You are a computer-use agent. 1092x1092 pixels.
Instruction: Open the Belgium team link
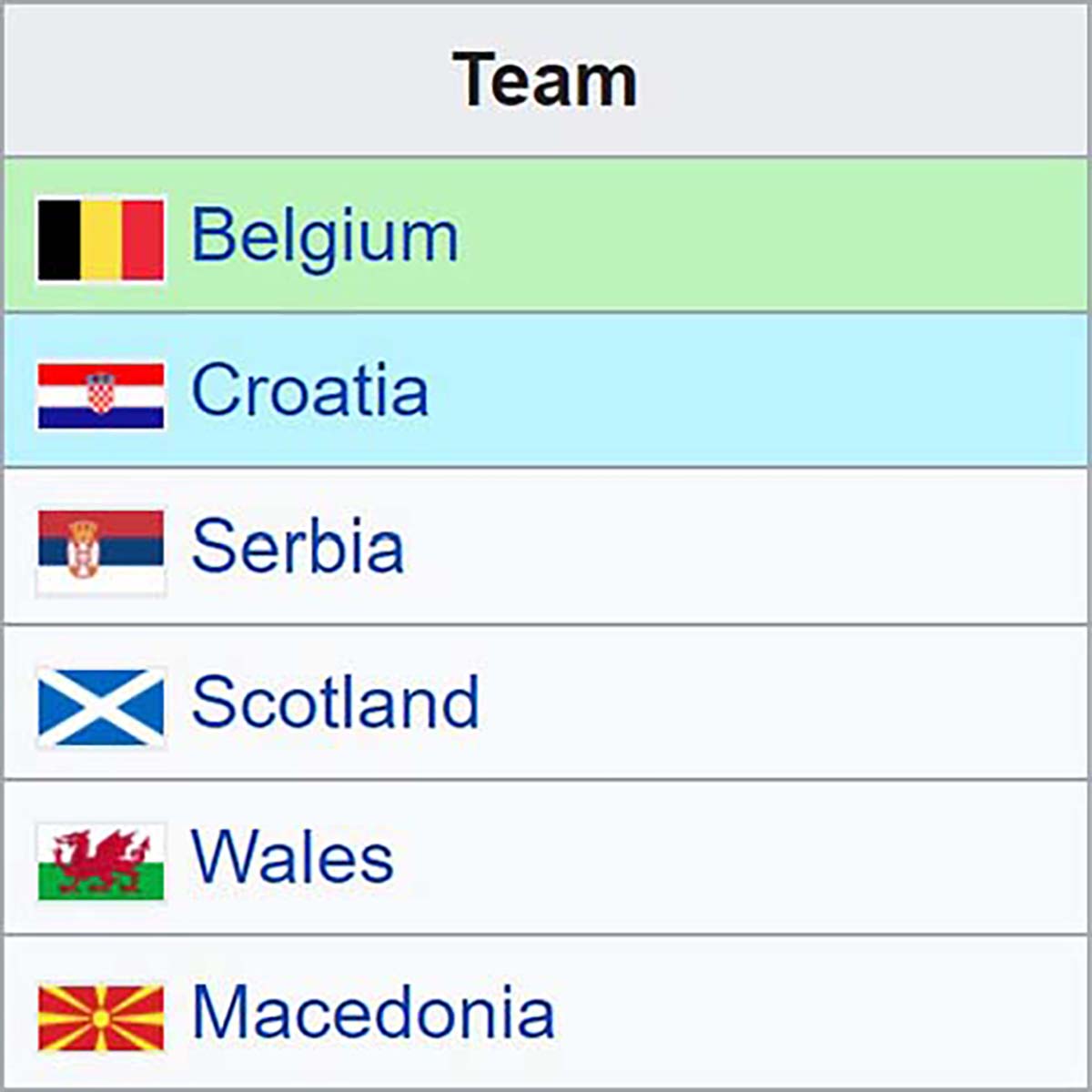(325, 238)
